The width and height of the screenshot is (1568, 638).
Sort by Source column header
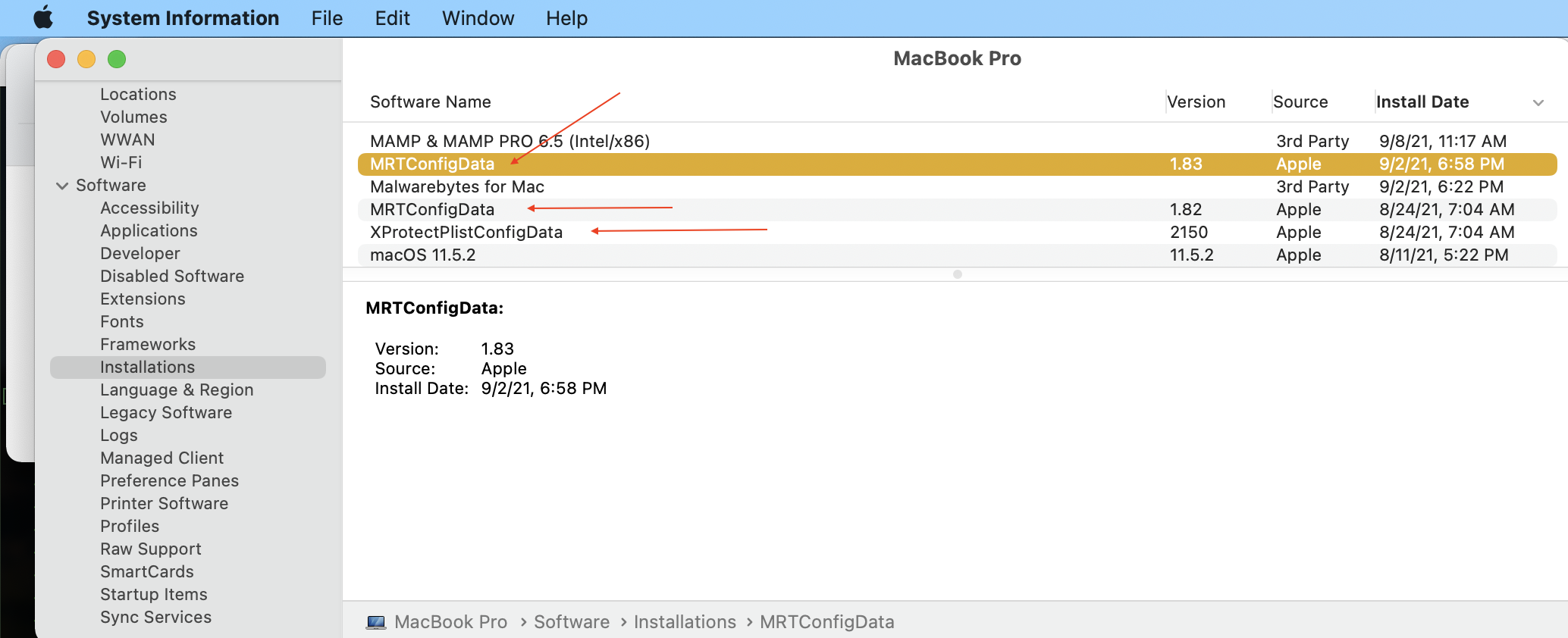(x=1300, y=102)
